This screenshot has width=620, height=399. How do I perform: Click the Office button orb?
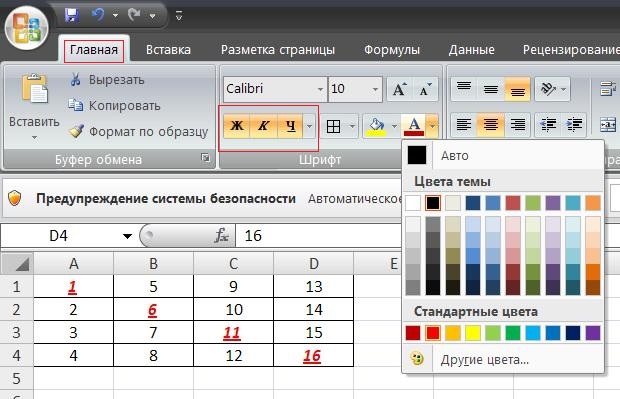pos(26,28)
